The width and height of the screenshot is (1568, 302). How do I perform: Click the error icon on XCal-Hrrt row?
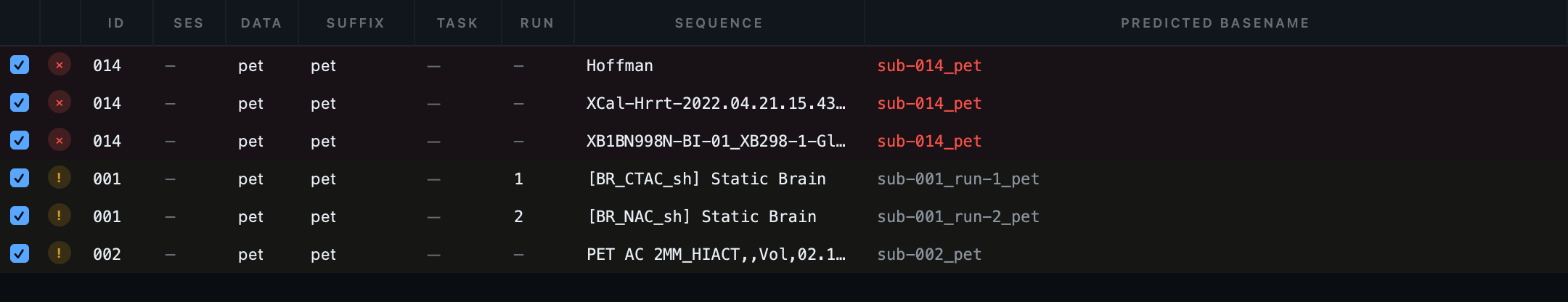click(x=60, y=103)
